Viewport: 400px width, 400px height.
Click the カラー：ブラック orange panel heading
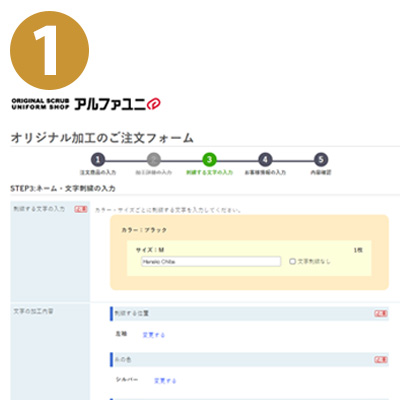tap(144, 230)
